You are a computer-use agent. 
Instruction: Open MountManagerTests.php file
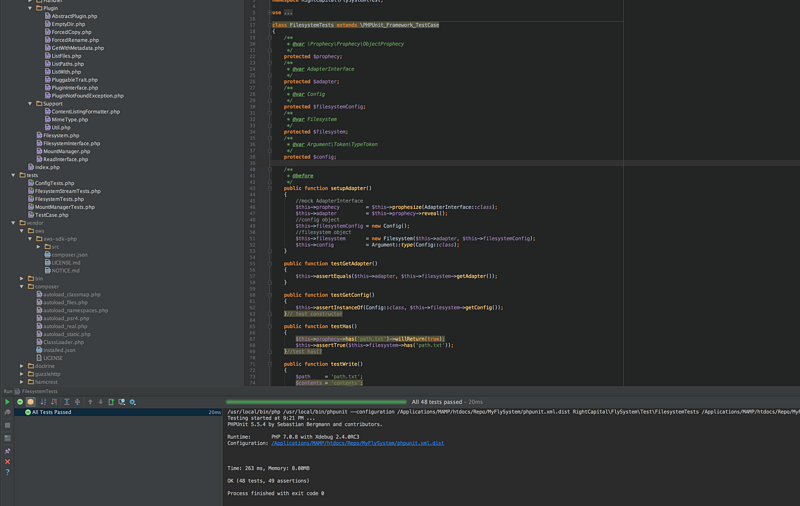61,207
